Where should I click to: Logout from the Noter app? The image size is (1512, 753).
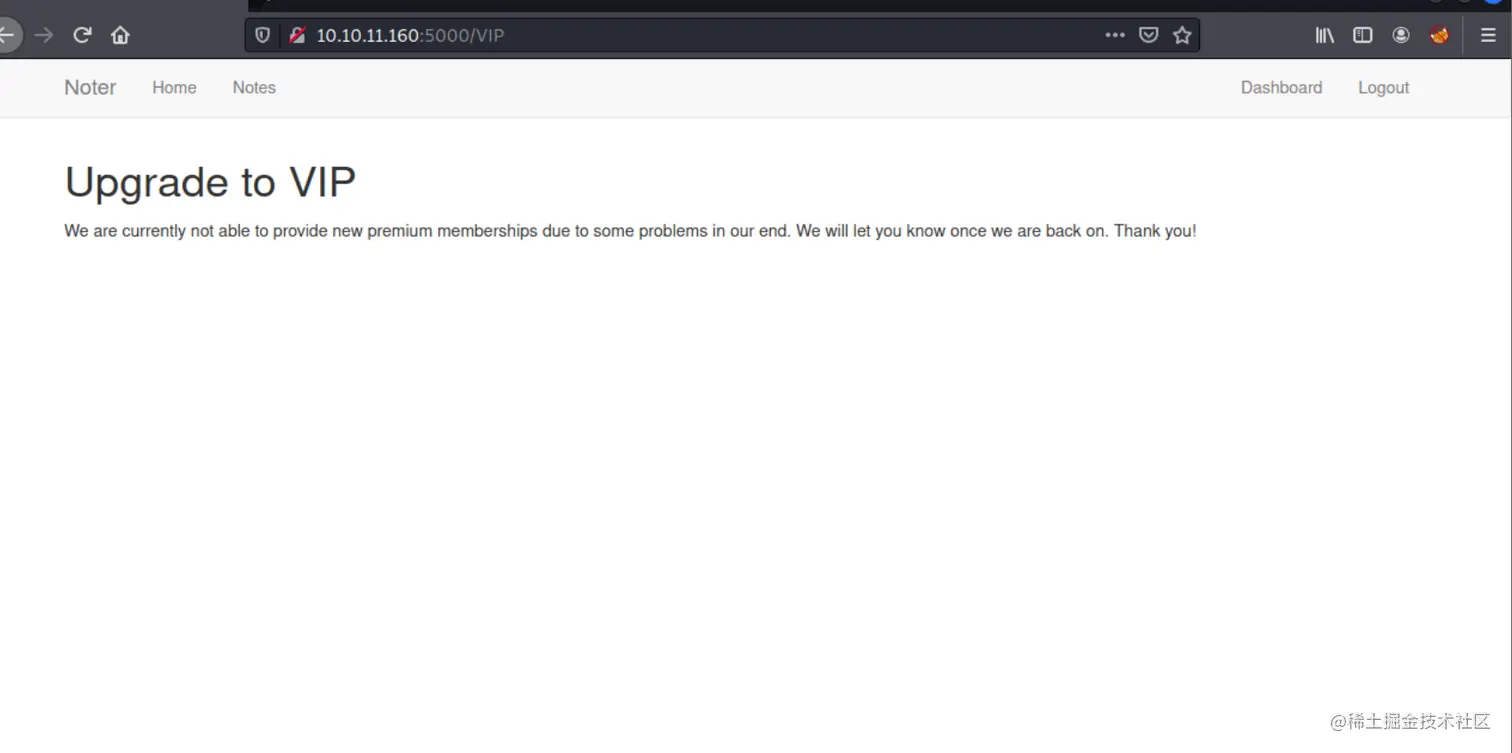[1383, 88]
